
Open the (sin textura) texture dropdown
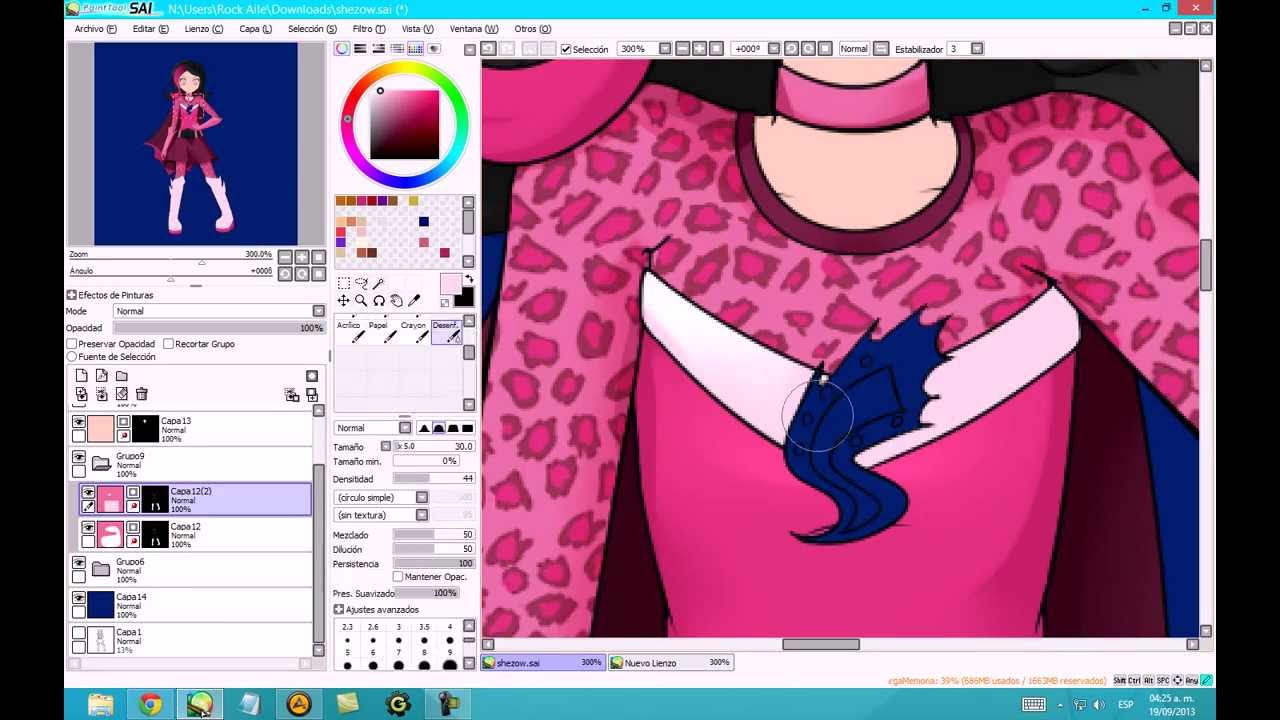pos(382,515)
